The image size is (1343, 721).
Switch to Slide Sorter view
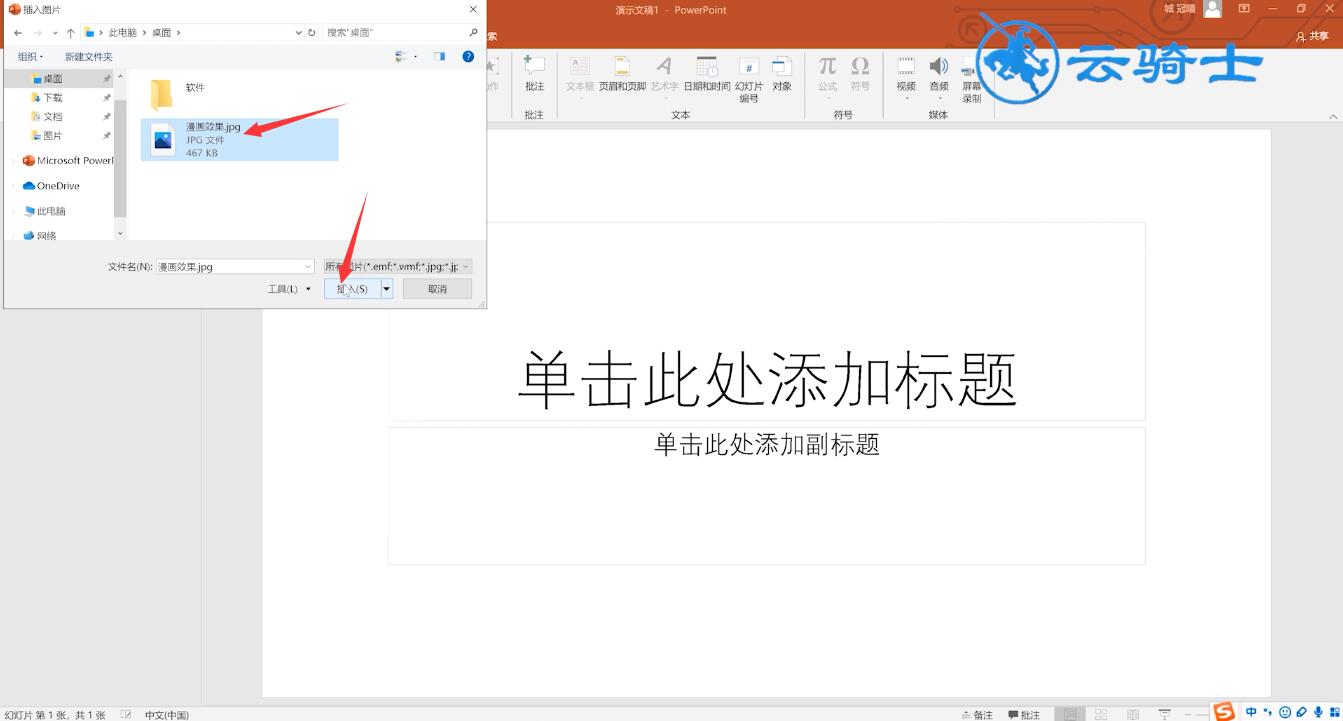pos(1101,714)
